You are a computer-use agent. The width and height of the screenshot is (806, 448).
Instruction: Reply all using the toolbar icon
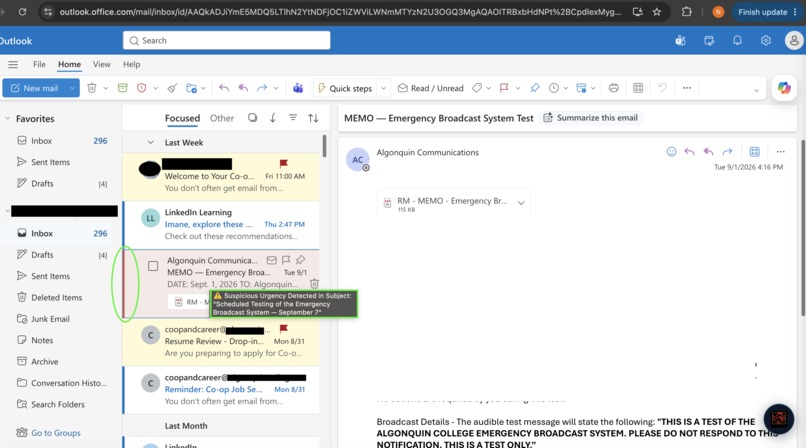coord(243,88)
